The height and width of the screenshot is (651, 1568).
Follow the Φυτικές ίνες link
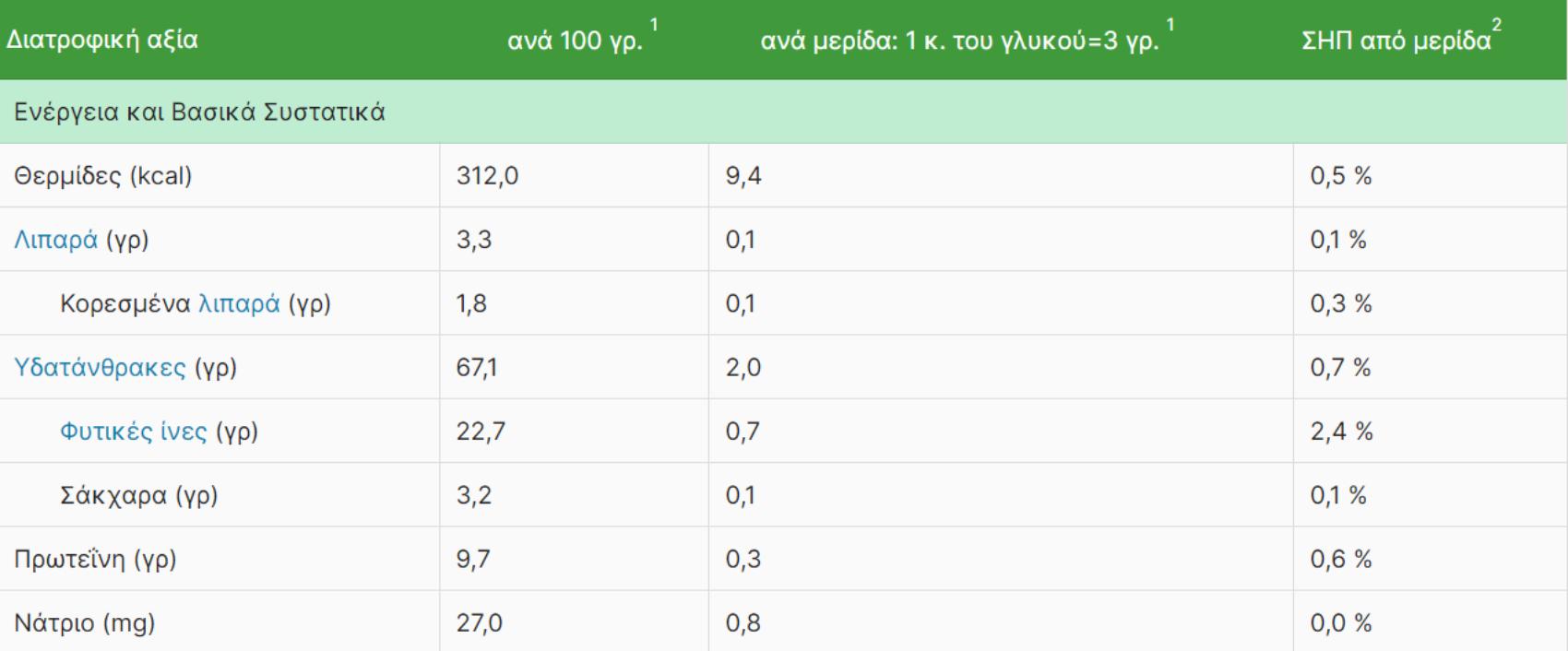[x=133, y=431]
